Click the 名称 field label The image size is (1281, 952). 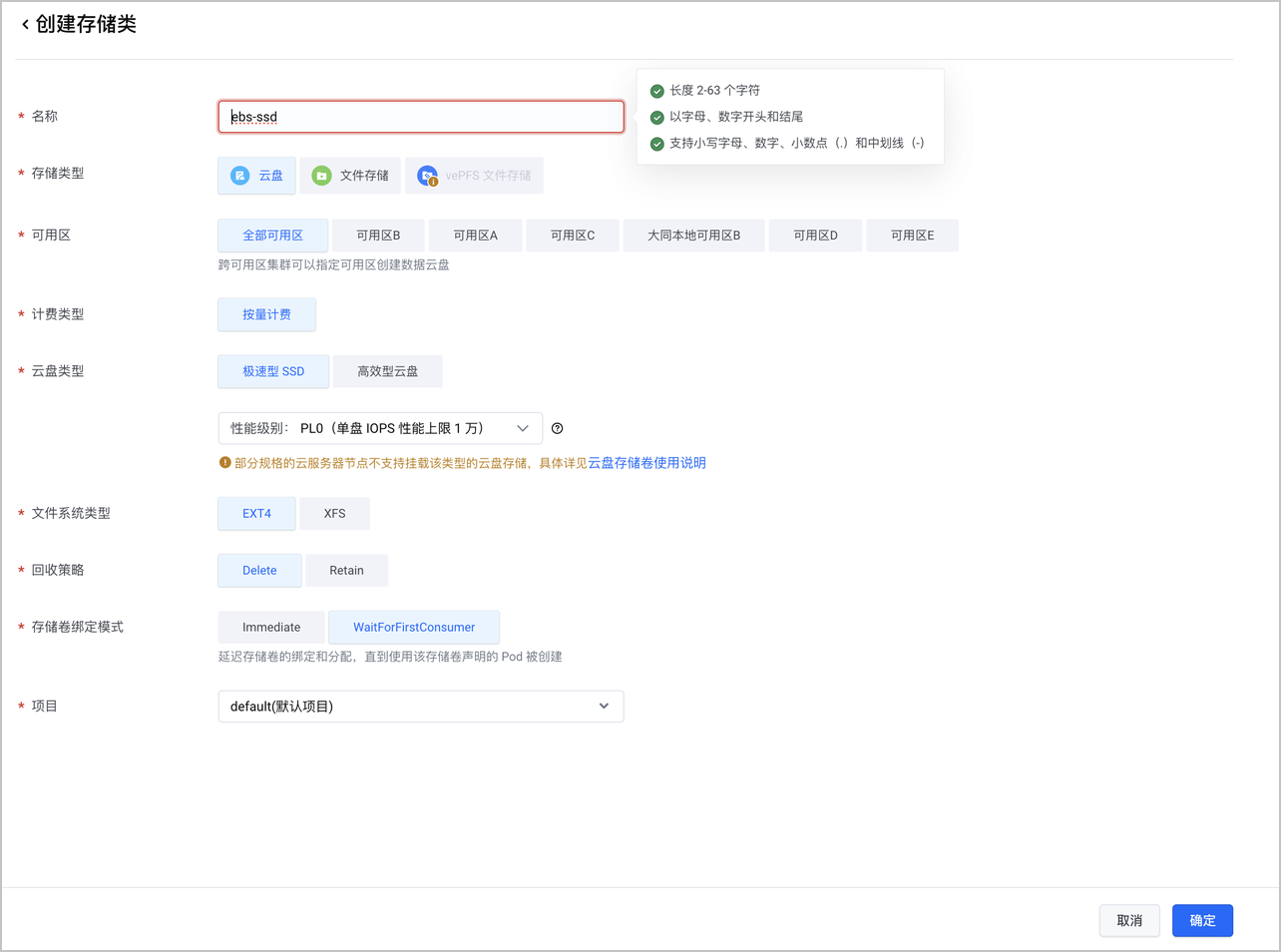pos(45,117)
